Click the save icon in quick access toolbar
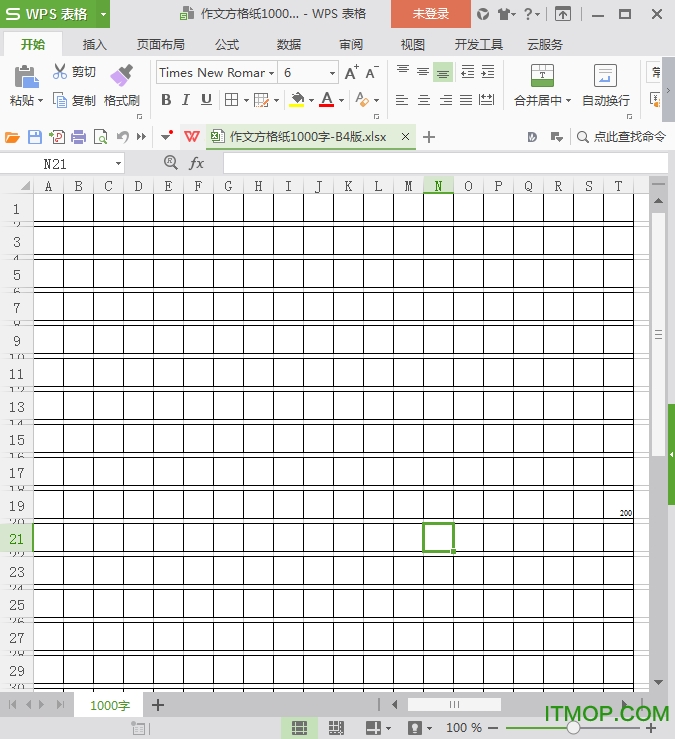The width and height of the screenshot is (675, 739). (35, 137)
